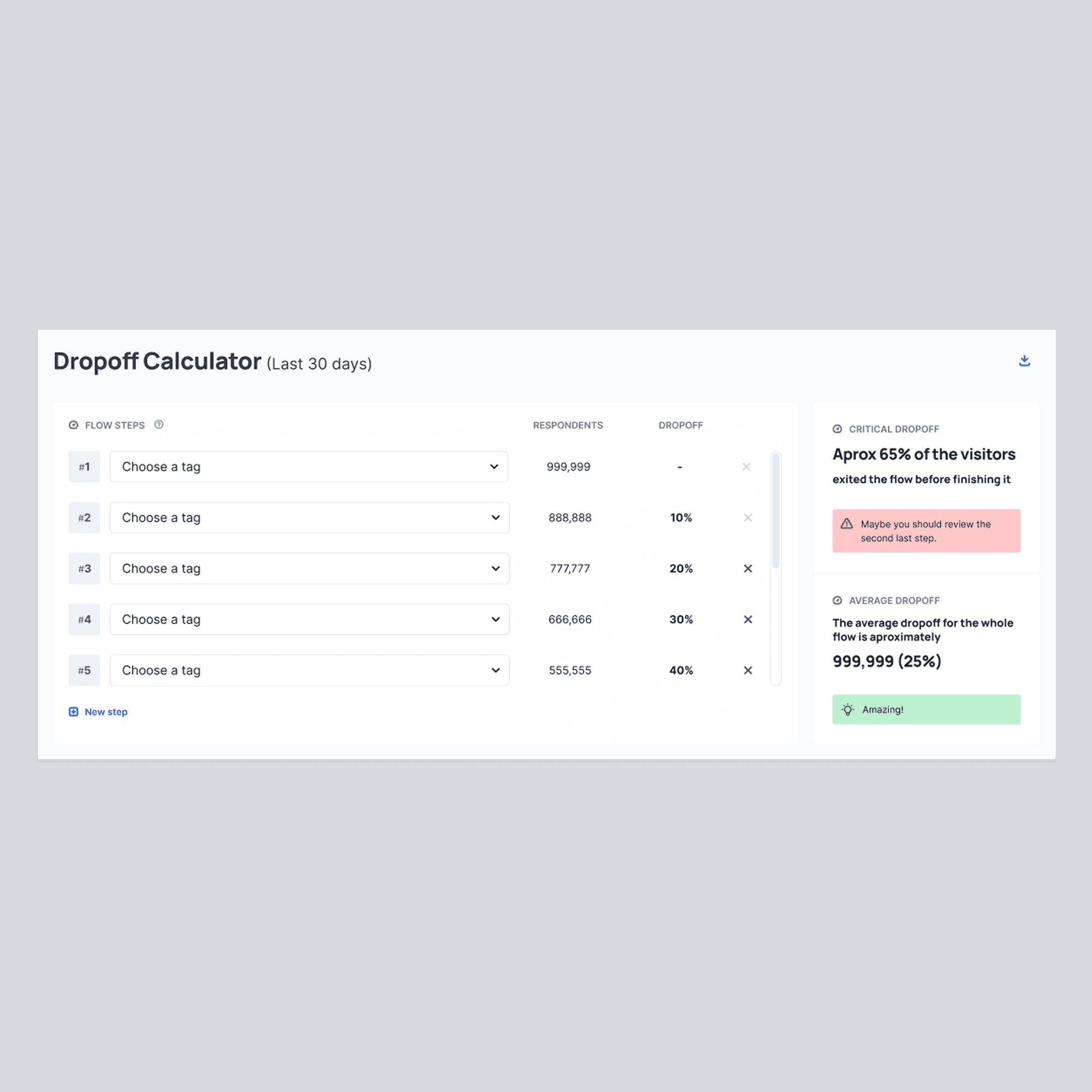Open the step #2 tag dropdown
The height and width of the screenshot is (1092, 1092).
(309, 517)
